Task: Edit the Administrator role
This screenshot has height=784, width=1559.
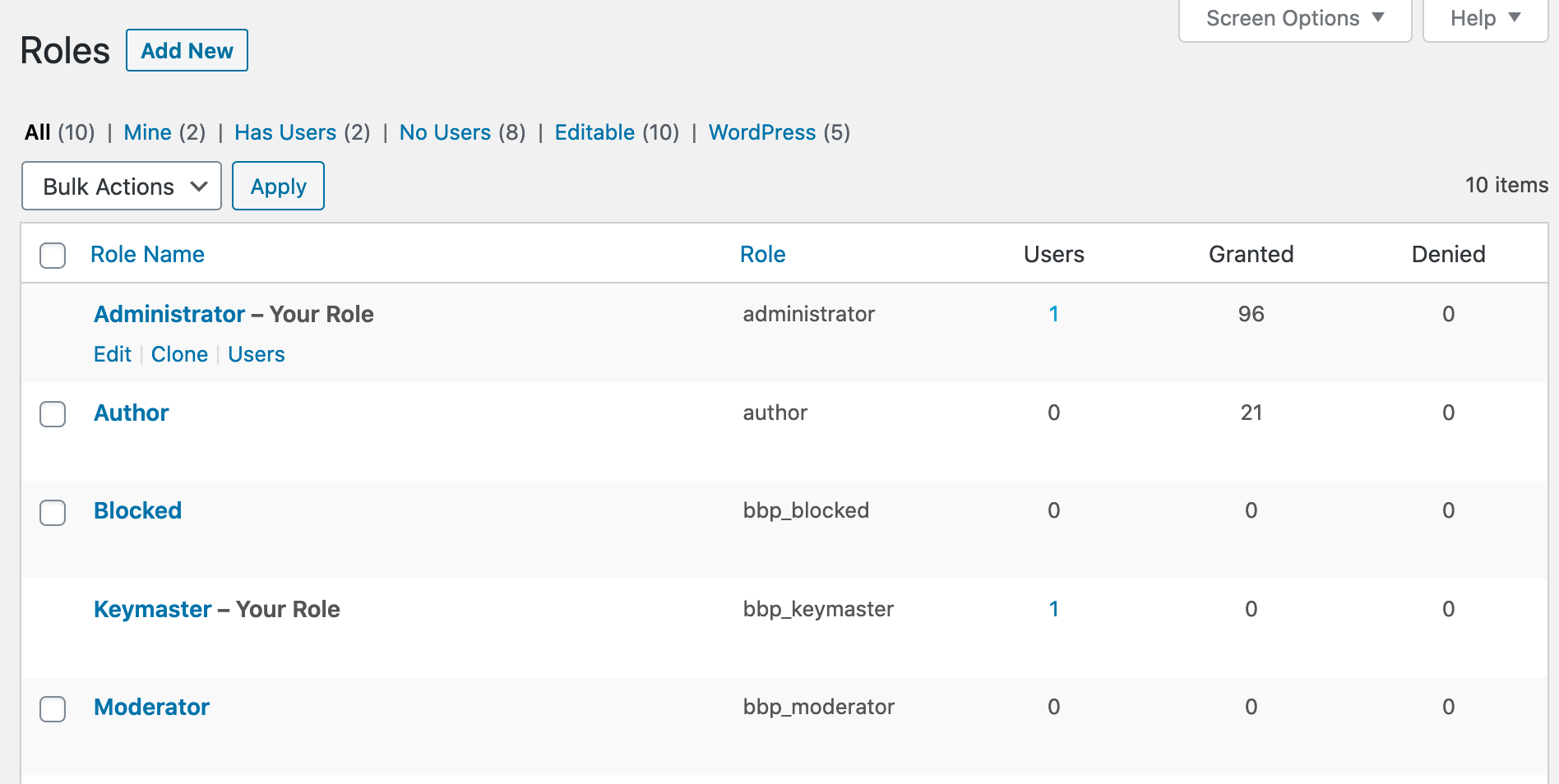Action: [x=113, y=354]
